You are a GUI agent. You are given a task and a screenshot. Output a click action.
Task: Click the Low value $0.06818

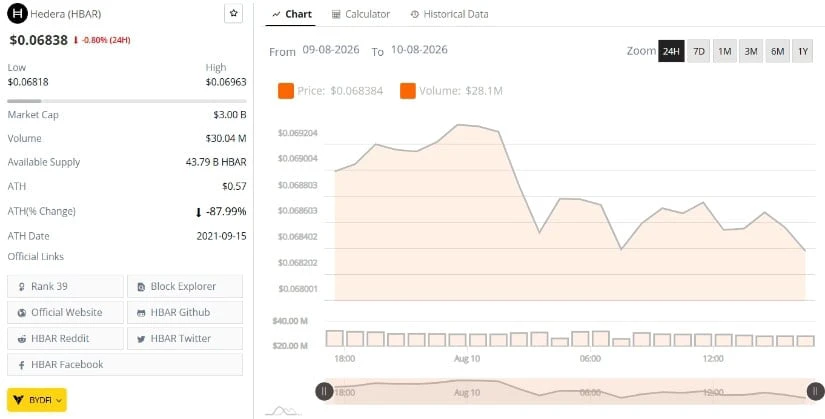click(x=28, y=82)
